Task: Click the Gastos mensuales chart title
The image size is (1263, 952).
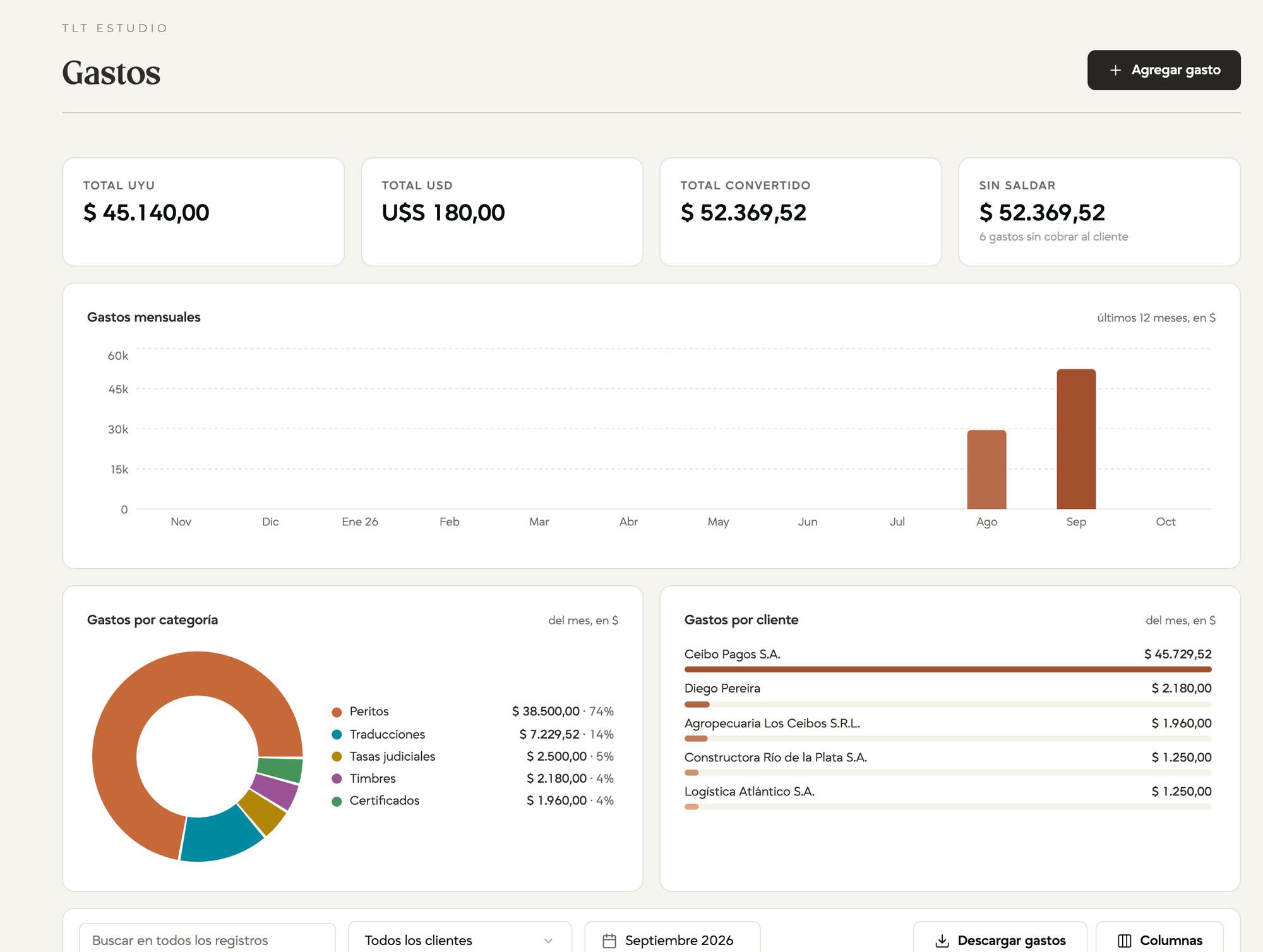Action: (x=144, y=317)
